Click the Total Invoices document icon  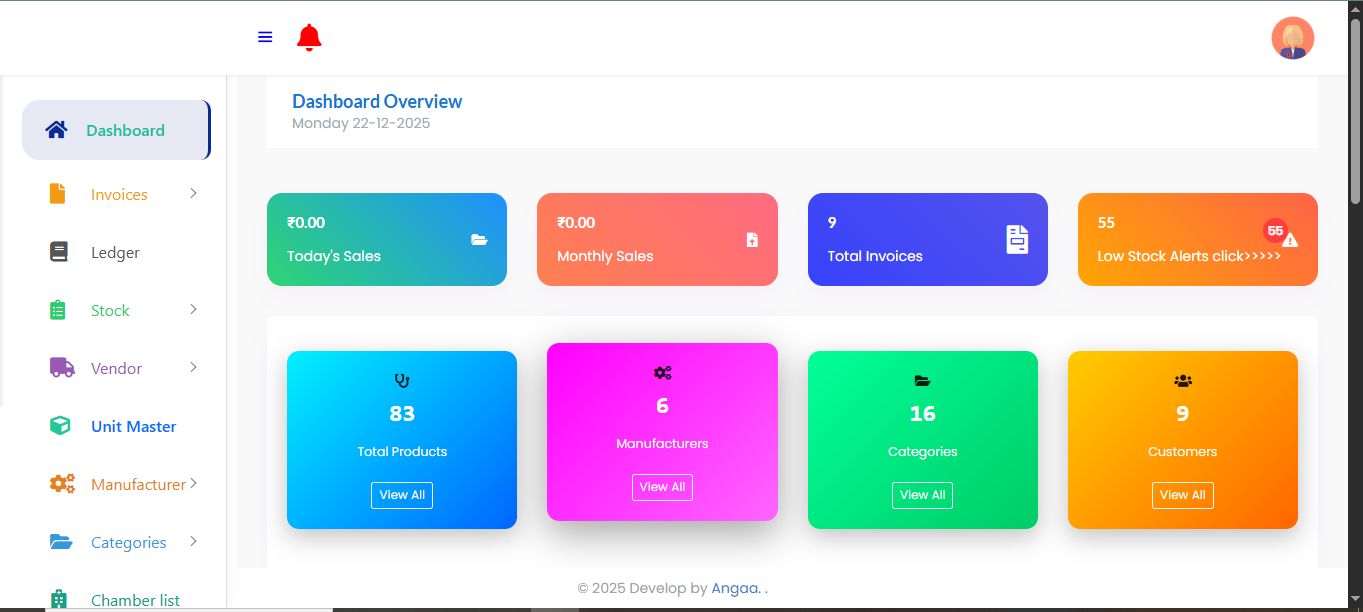[1017, 239]
